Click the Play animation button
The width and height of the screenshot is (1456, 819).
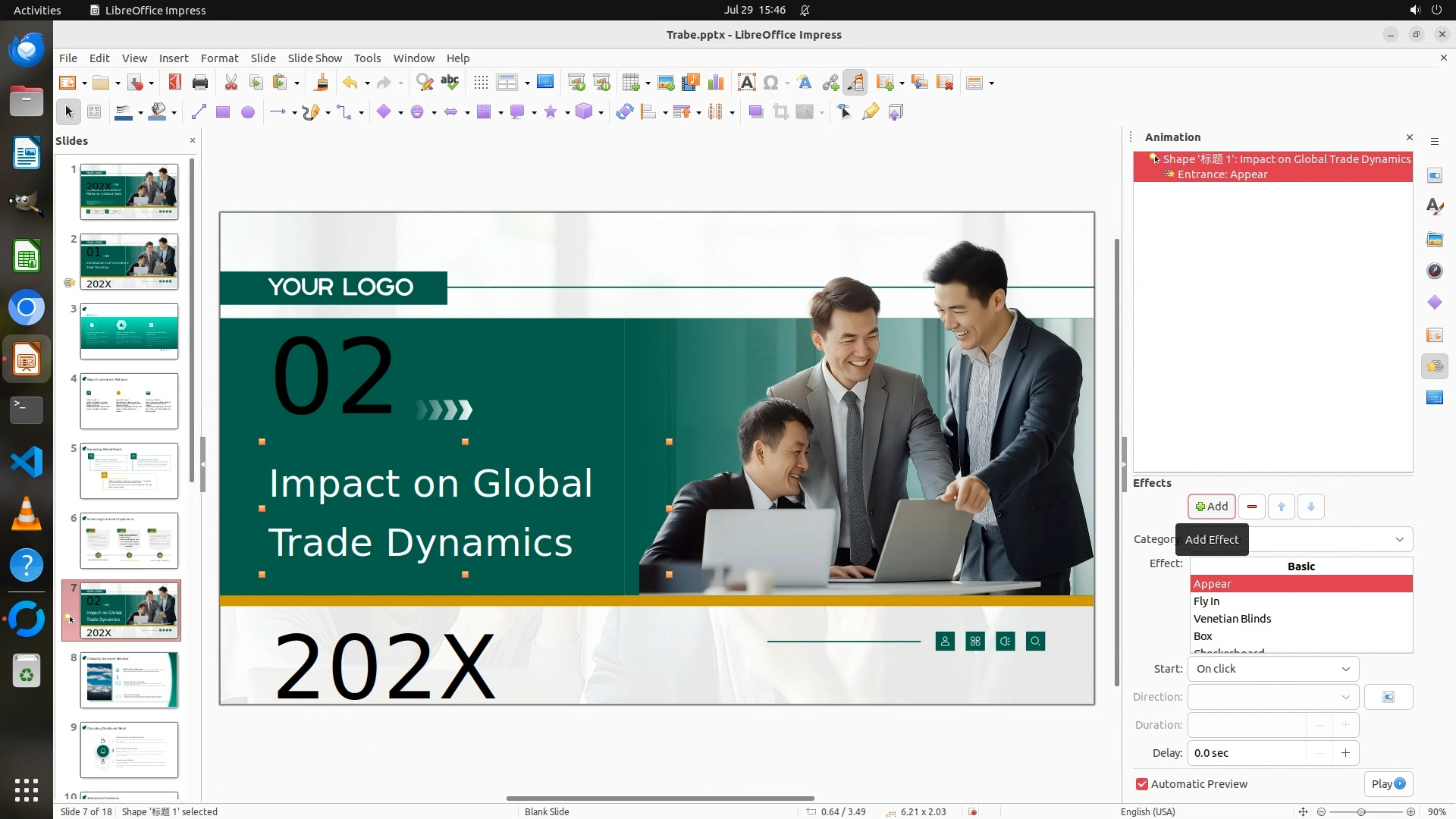click(x=1387, y=784)
